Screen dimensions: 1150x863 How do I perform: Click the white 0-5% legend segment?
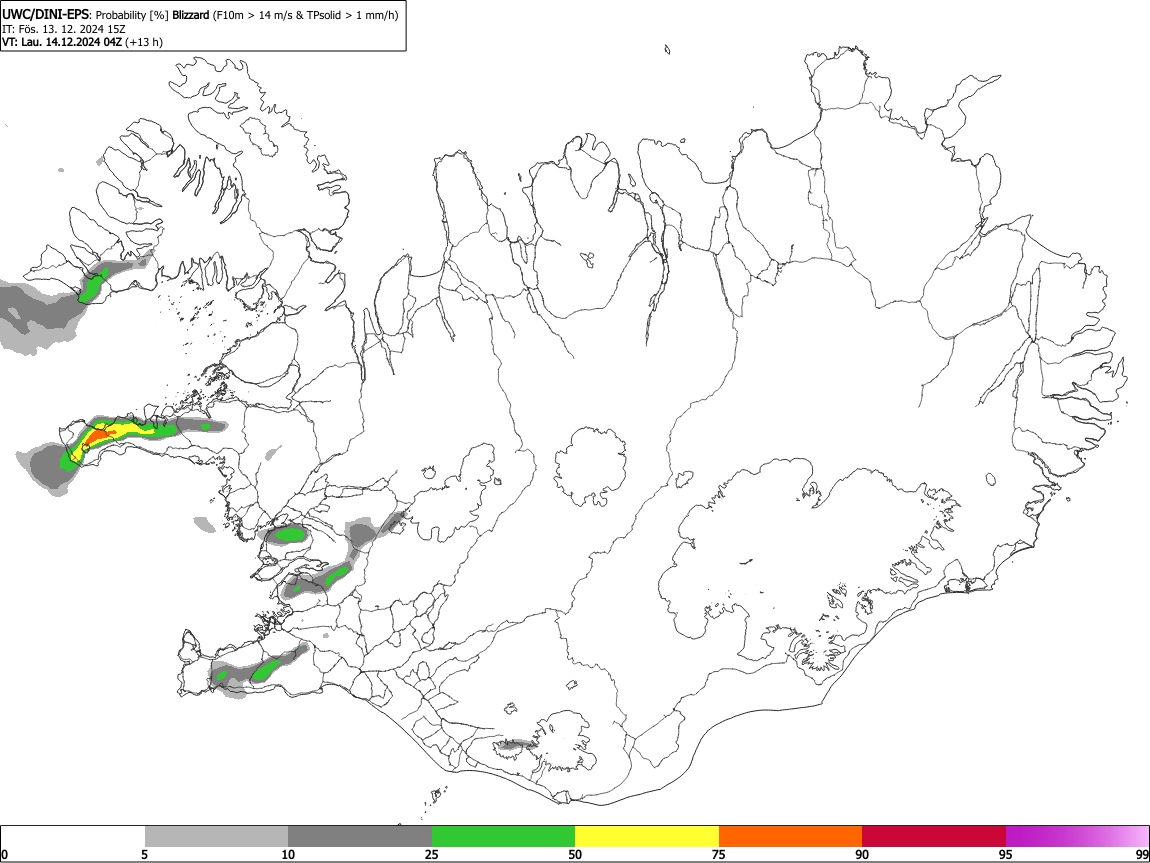73,837
